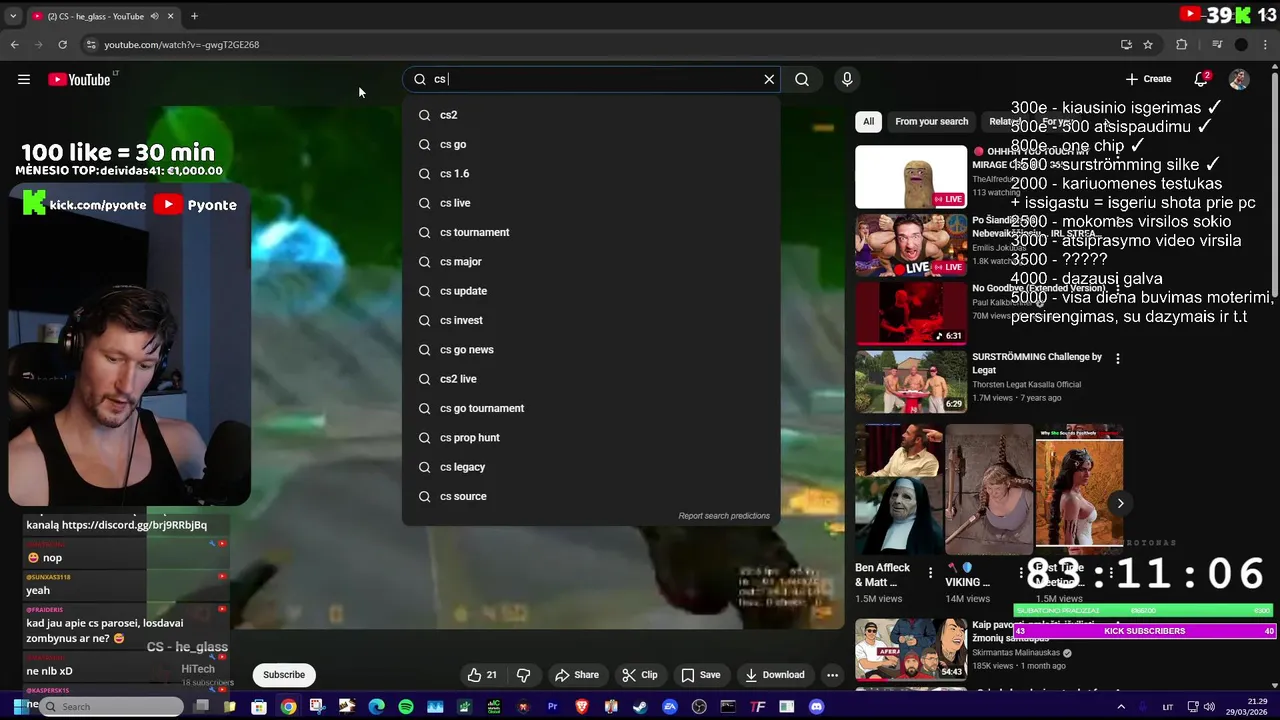Subscribe to the he_glass channel
Image resolution: width=1280 pixels, height=720 pixels.
pos(284,675)
